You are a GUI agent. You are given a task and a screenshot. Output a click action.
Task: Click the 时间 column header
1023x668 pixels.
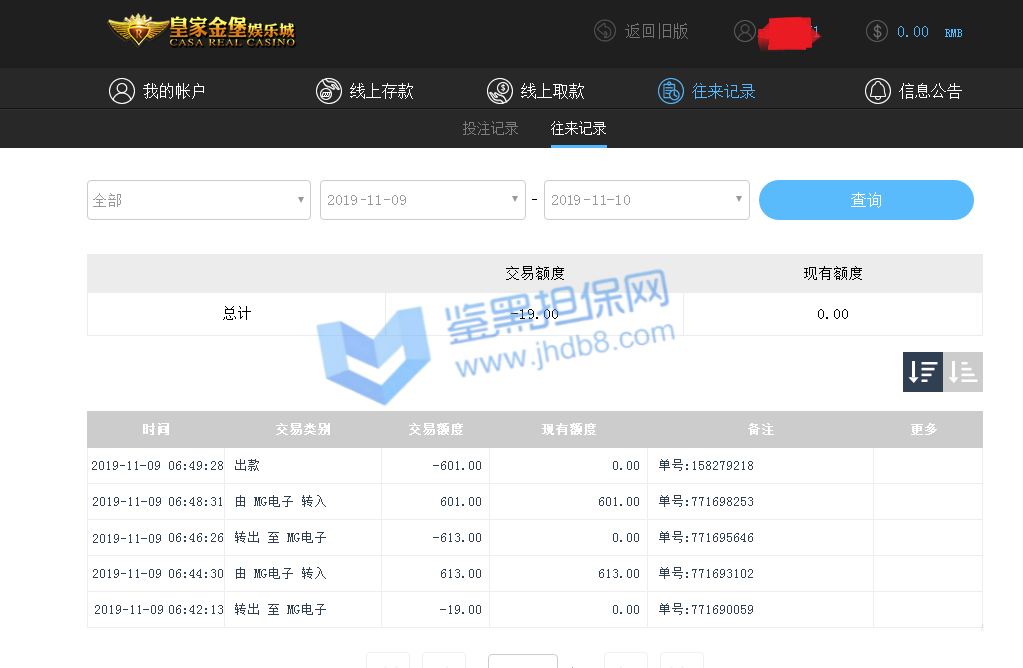(156, 429)
